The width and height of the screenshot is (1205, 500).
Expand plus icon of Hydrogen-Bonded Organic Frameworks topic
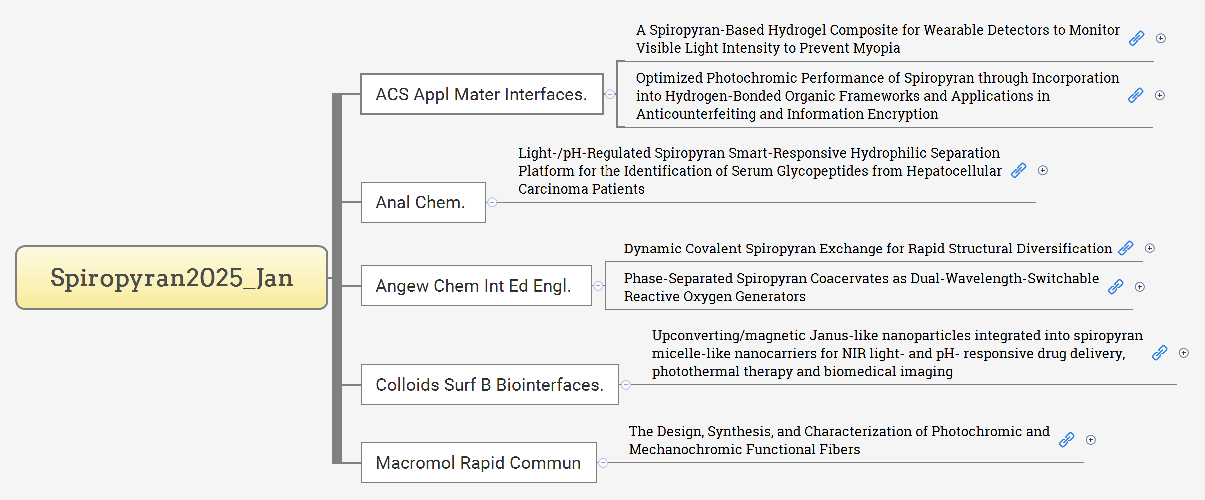click(x=1160, y=96)
